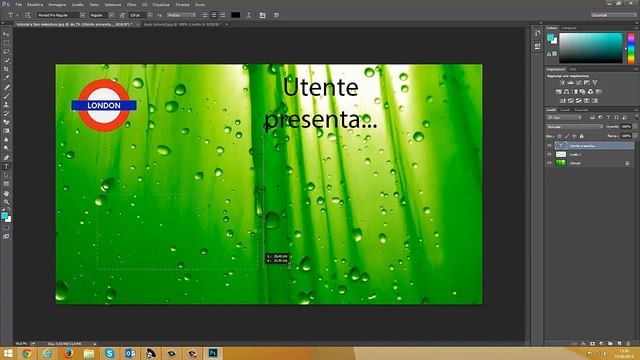Screen dimensions: 640x360
Task: Hide the Sfondo layer
Action: click(549, 163)
